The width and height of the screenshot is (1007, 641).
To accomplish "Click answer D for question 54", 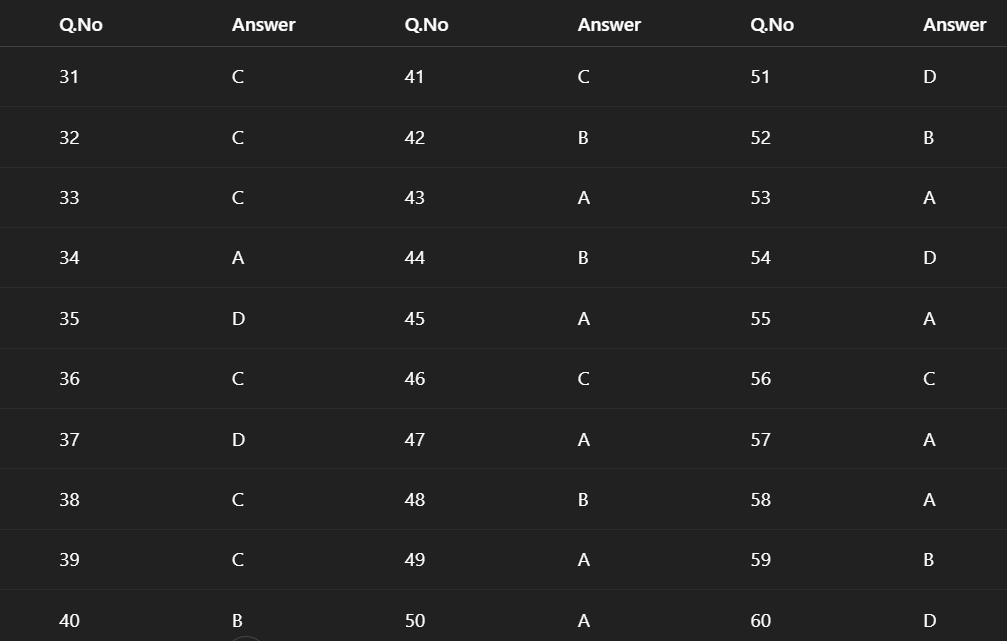I will 929,258.
